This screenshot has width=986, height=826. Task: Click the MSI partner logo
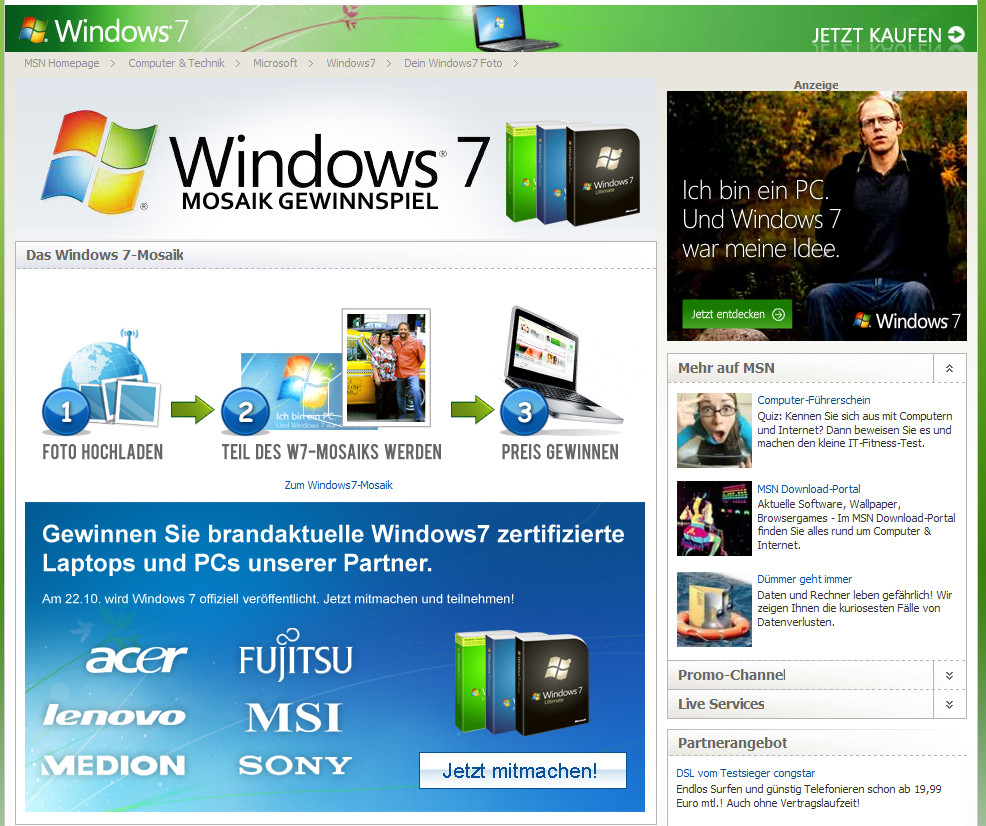point(294,717)
